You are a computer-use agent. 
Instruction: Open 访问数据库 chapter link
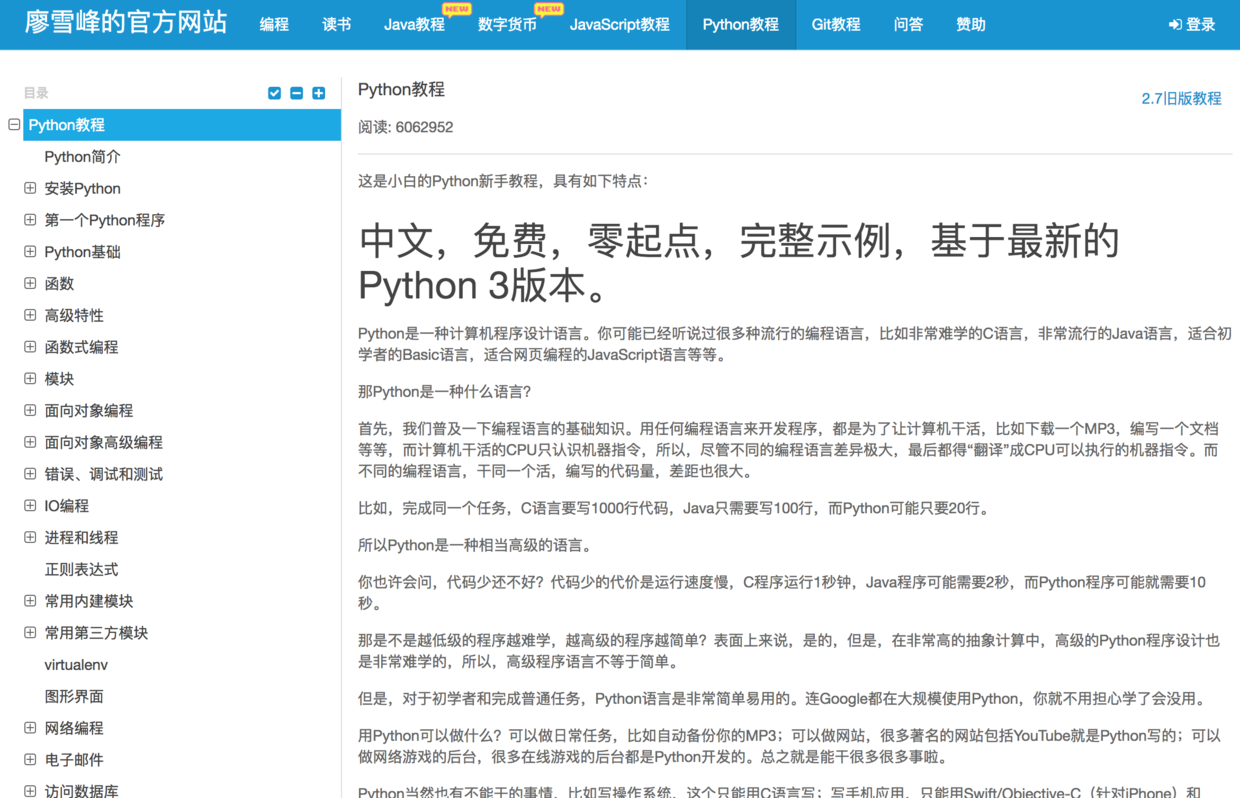(x=81, y=790)
